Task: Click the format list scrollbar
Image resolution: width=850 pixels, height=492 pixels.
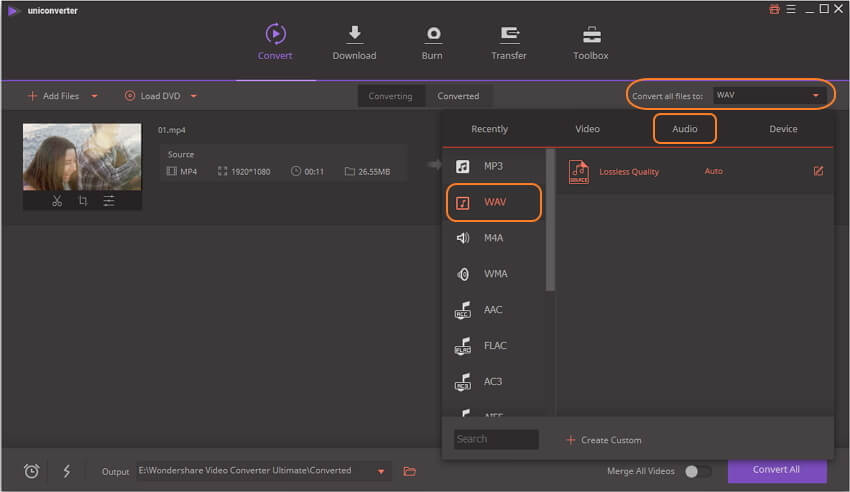Action: tap(550, 220)
